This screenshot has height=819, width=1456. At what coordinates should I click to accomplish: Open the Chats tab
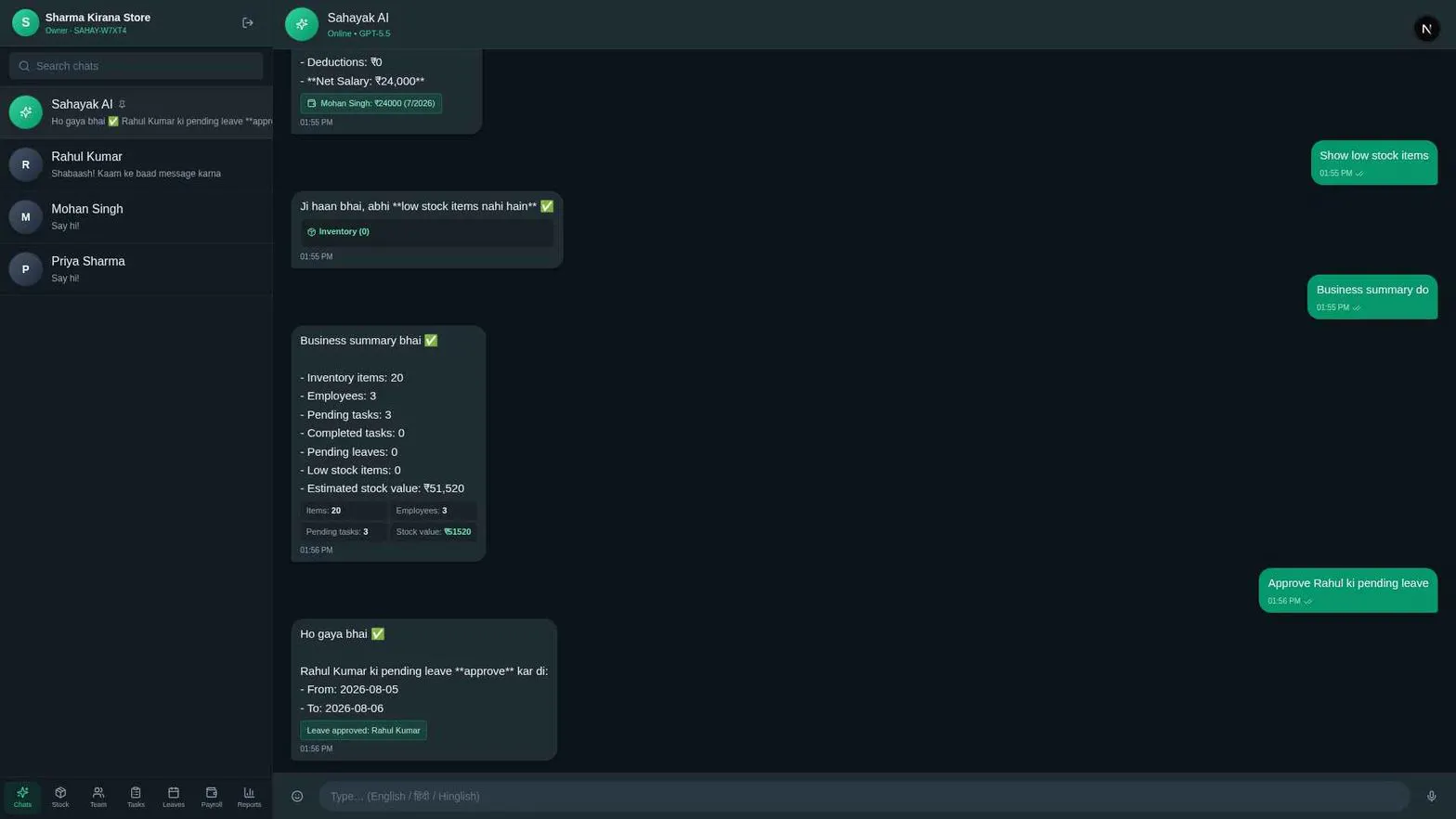coord(22,797)
